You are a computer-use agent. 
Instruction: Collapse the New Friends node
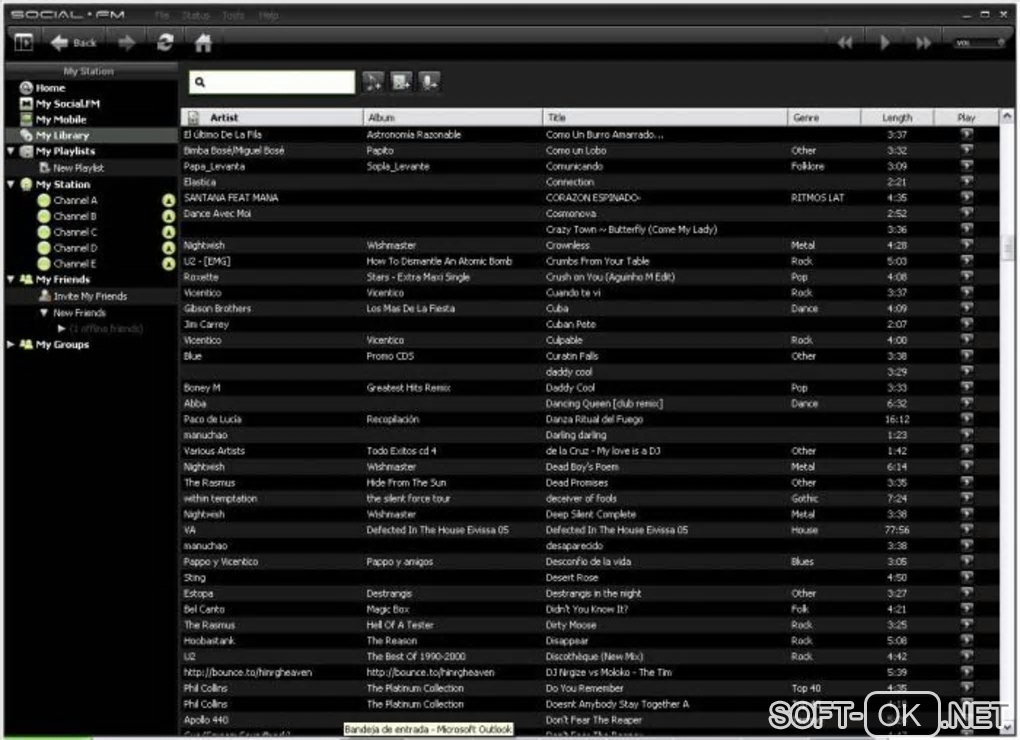[x=44, y=312]
